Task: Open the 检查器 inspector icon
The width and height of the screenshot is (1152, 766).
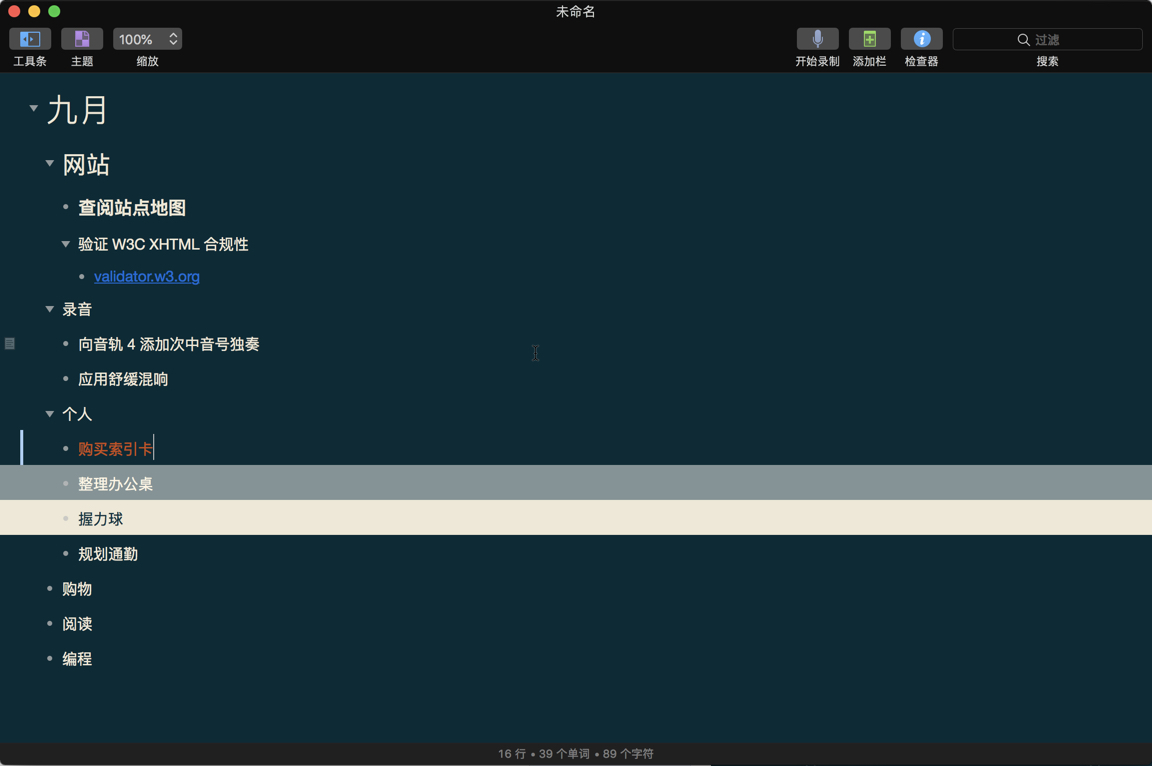Action: (921, 39)
